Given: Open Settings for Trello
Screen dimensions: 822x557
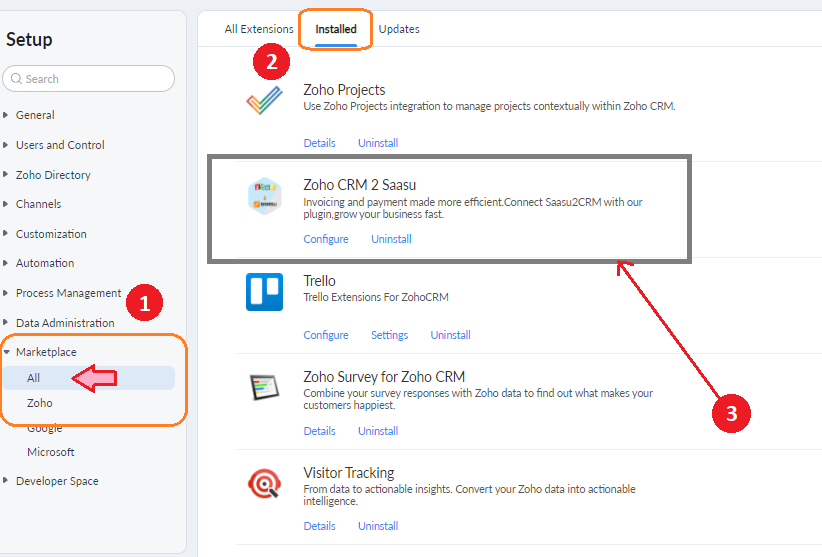Looking at the screenshot, I should pyautogui.click(x=390, y=335).
